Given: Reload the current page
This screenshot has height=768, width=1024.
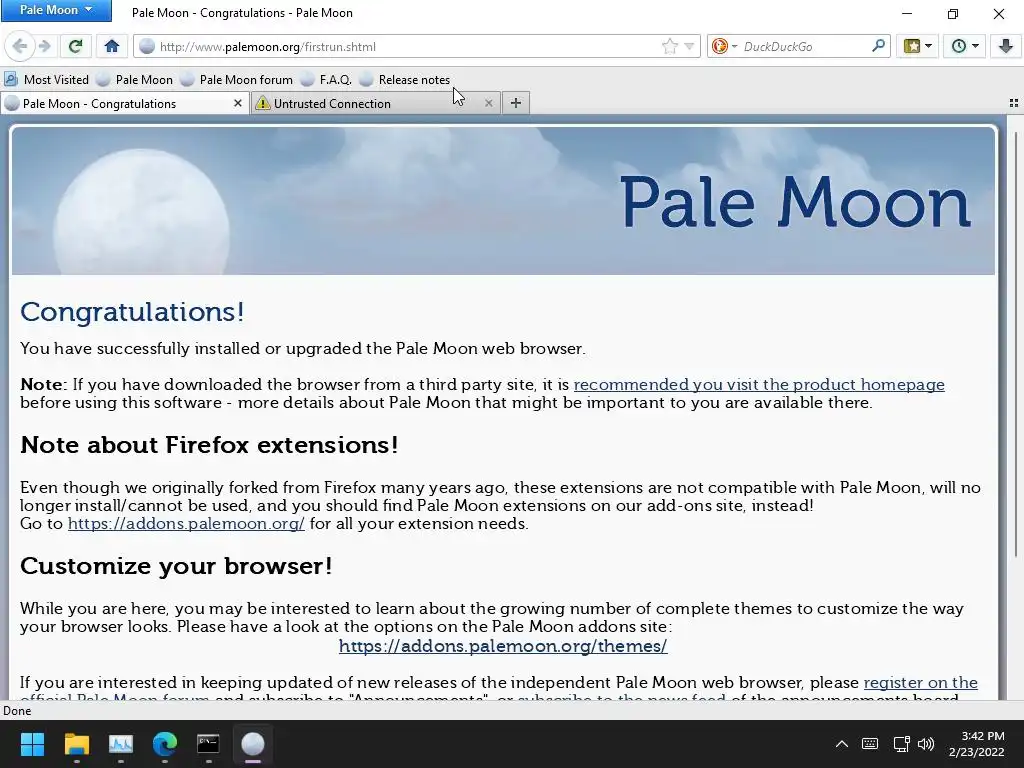Looking at the screenshot, I should (x=75, y=46).
